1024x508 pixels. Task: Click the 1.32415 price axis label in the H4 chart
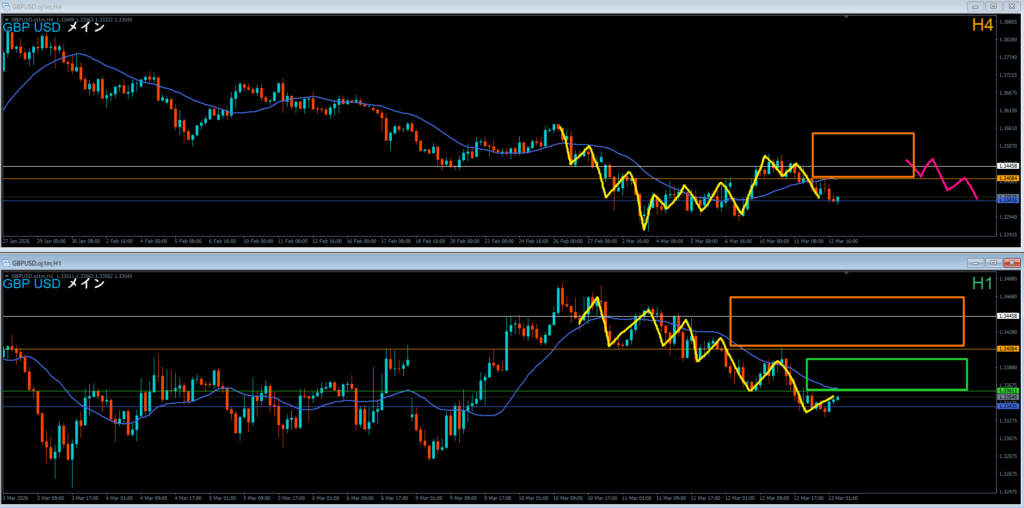click(x=1008, y=234)
